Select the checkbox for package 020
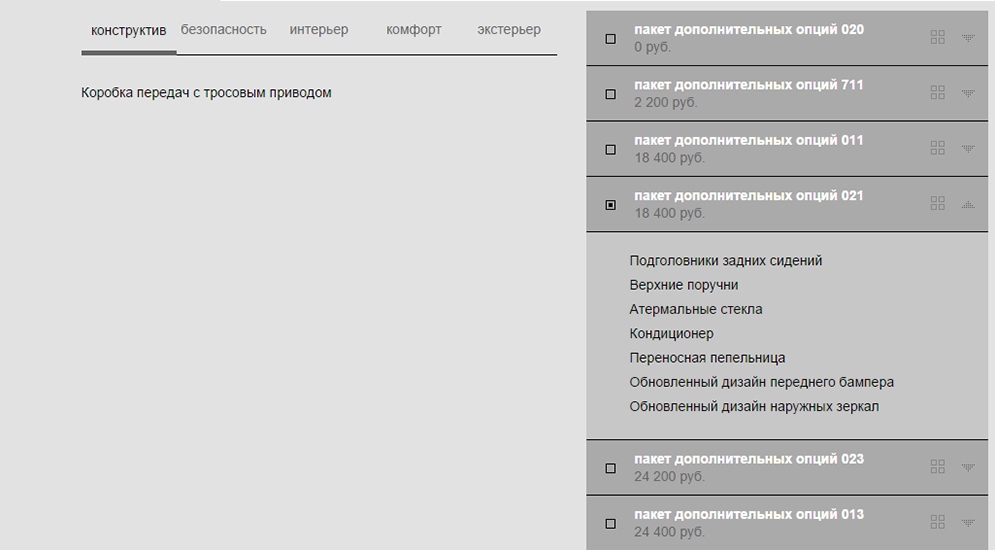995x550 pixels. pyautogui.click(x=611, y=39)
